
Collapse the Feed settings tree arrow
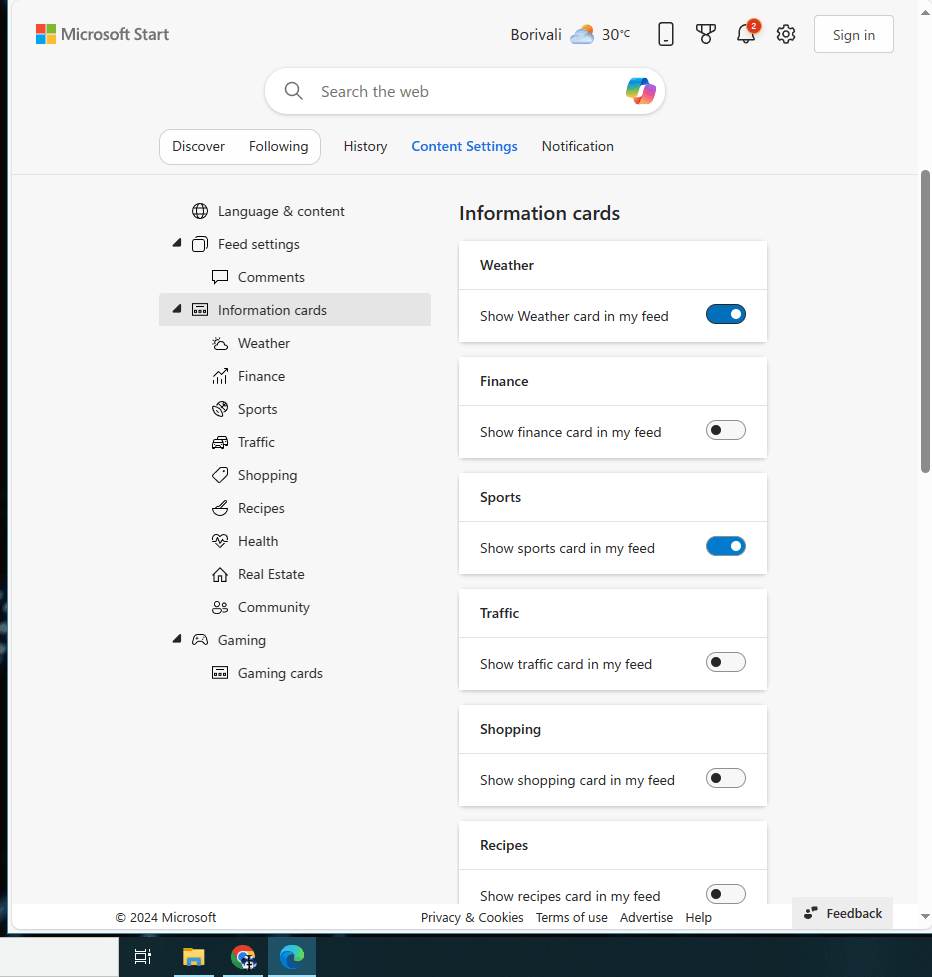coord(177,243)
